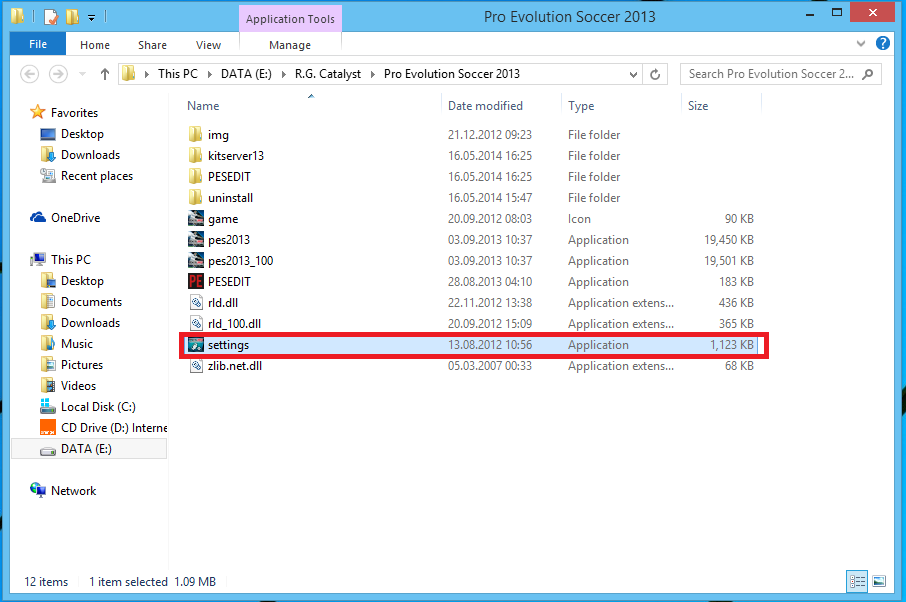This screenshot has height=602, width=906.
Task: Click the settings application icon
Action: 196,345
